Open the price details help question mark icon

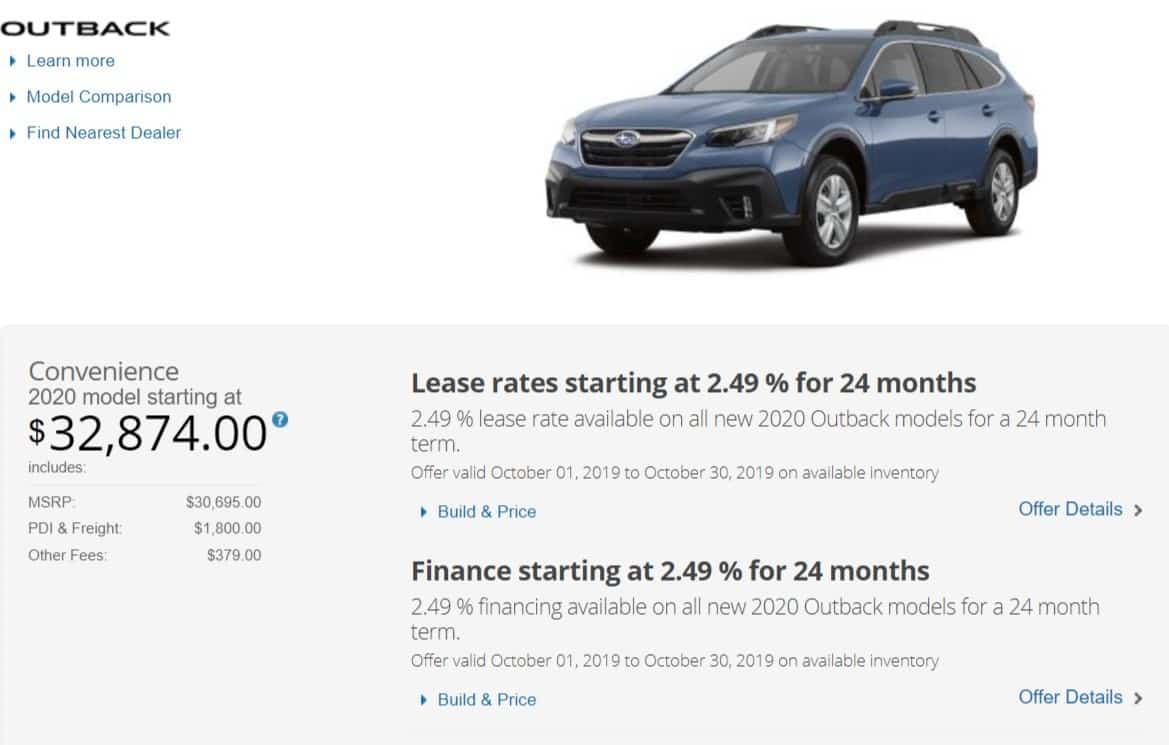pos(279,421)
